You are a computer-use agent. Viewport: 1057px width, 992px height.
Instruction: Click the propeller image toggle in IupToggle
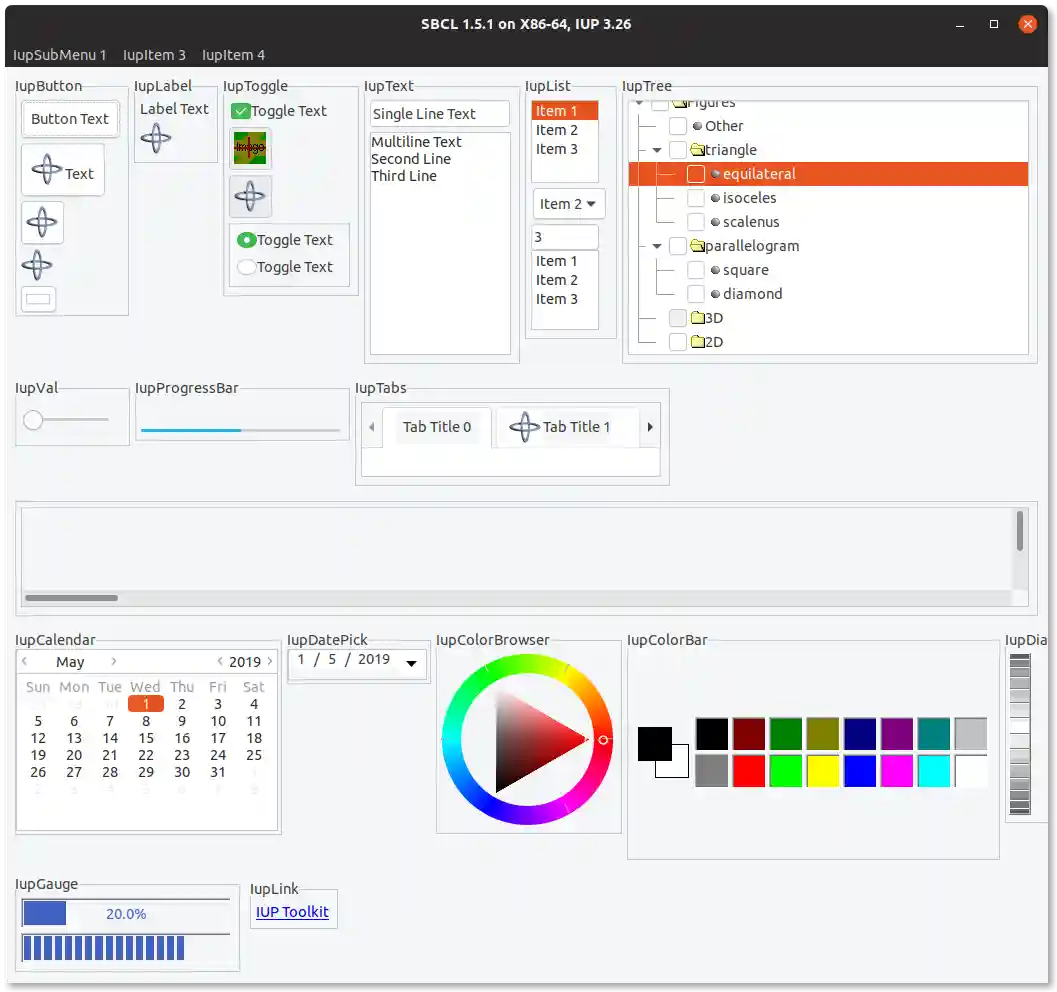[x=249, y=148]
